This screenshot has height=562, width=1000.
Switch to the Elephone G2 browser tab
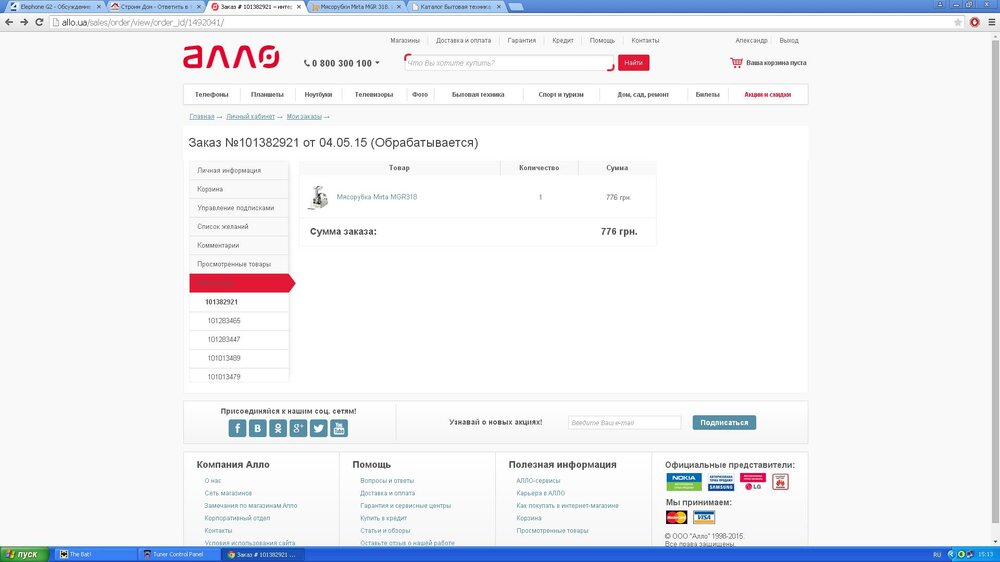(55, 6)
